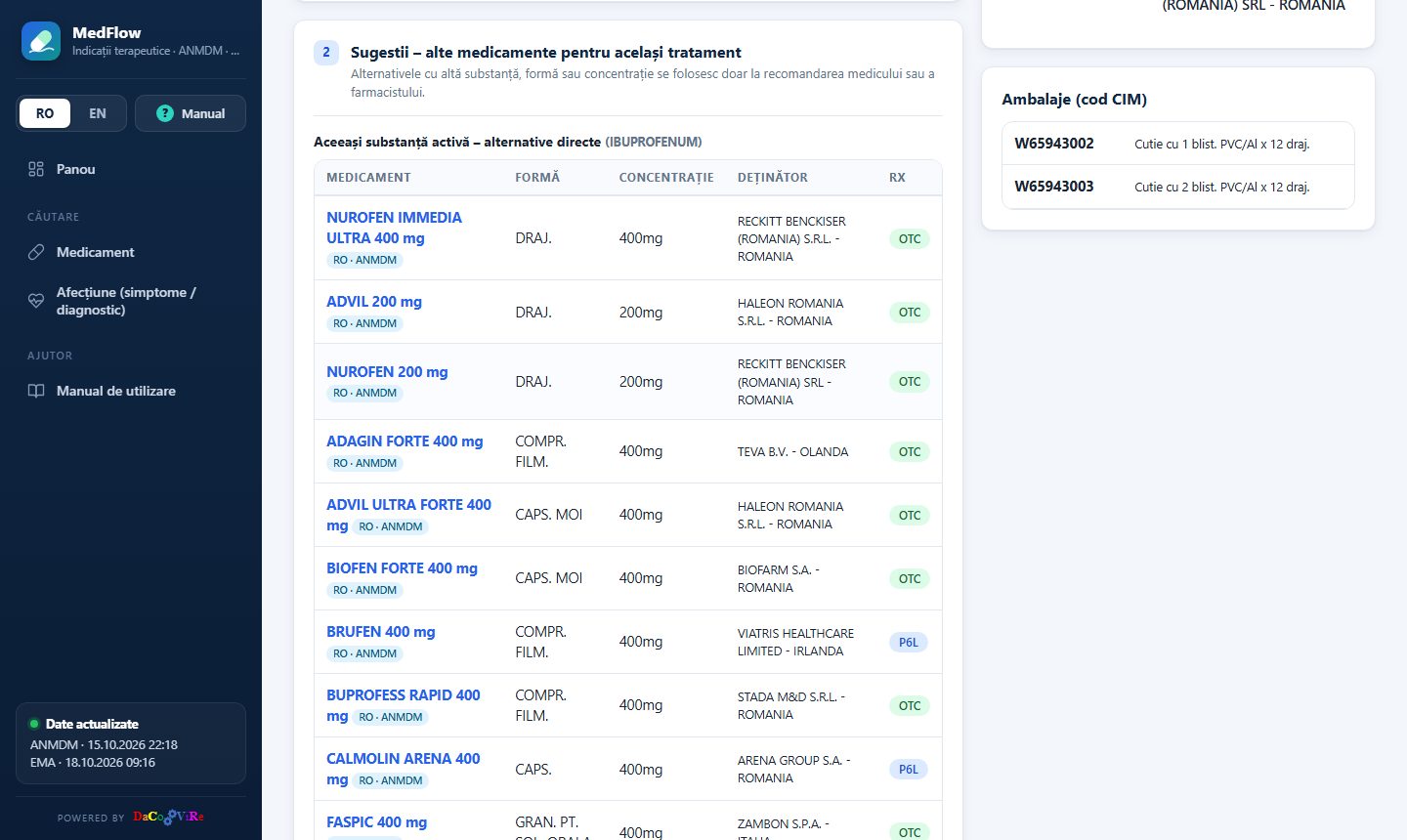Click TEVA B.V. - OLANDA holder cell
Image resolution: width=1407 pixels, height=840 pixels.
click(x=792, y=452)
